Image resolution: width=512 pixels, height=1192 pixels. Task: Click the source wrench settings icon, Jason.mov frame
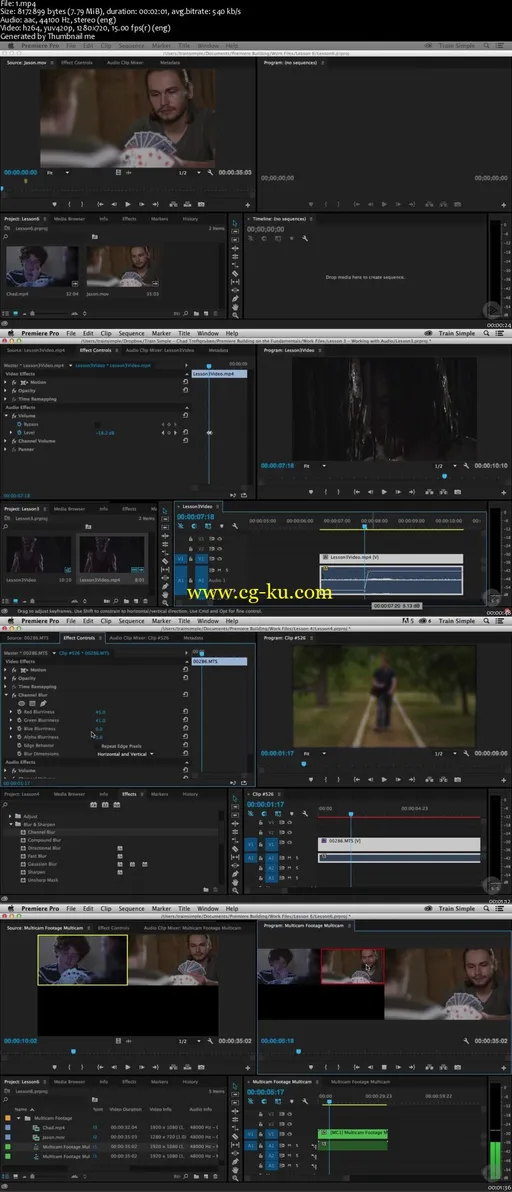(x=210, y=173)
